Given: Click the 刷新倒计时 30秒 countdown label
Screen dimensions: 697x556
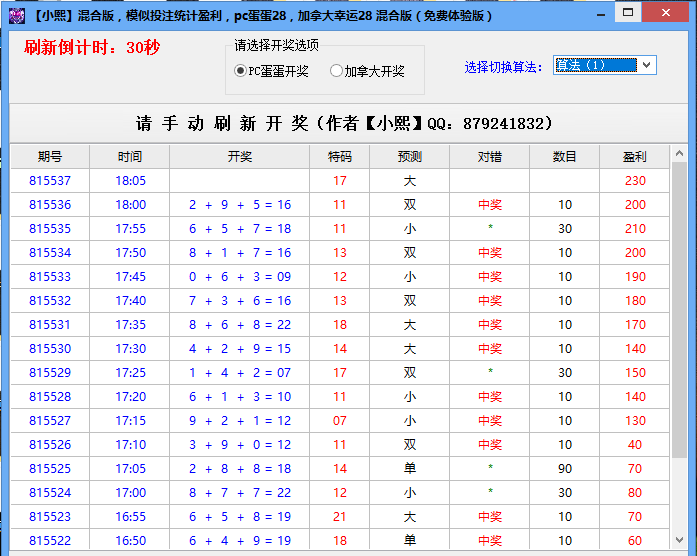Looking at the screenshot, I should (92, 48).
